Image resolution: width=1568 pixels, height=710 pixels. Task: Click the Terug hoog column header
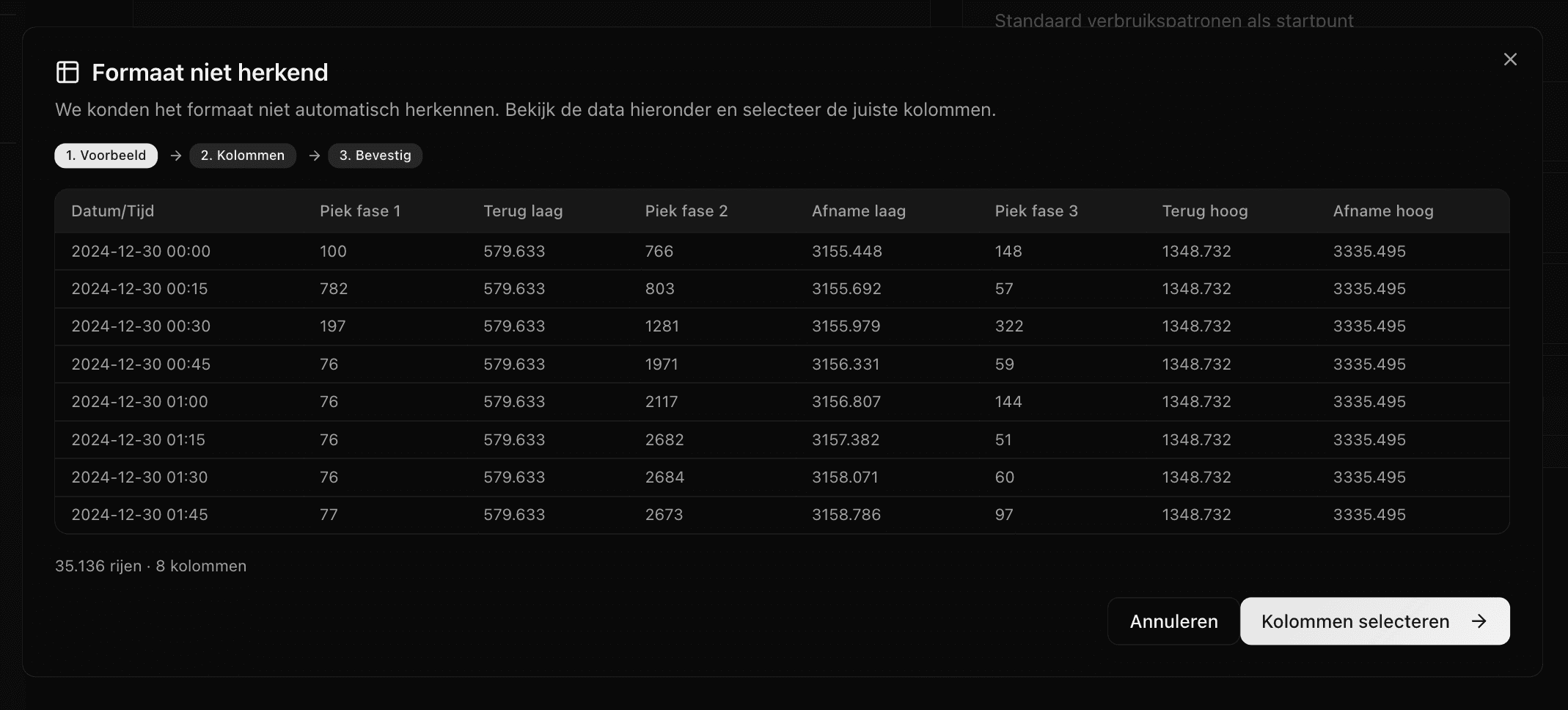[x=1205, y=211]
